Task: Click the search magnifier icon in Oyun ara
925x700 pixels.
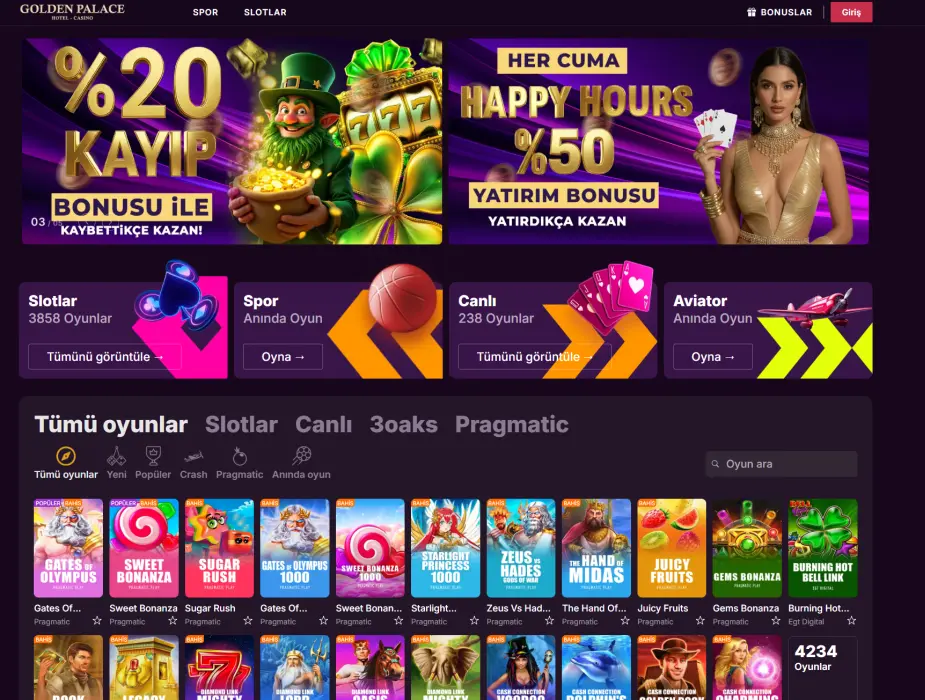Action: (x=715, y=464)
